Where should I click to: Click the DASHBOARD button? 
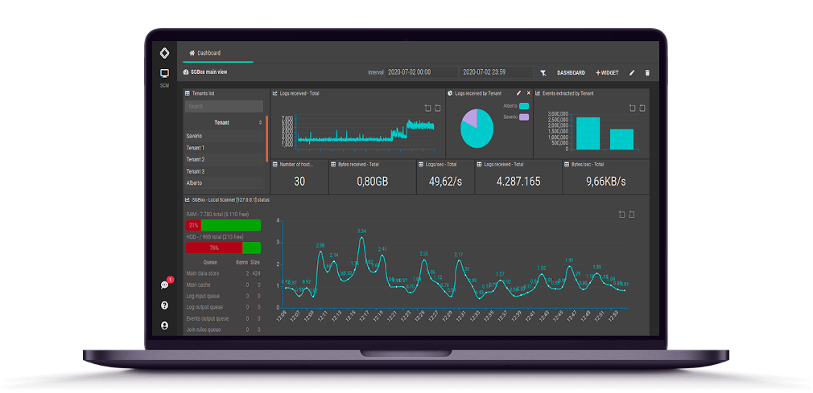tap(571, 73)
